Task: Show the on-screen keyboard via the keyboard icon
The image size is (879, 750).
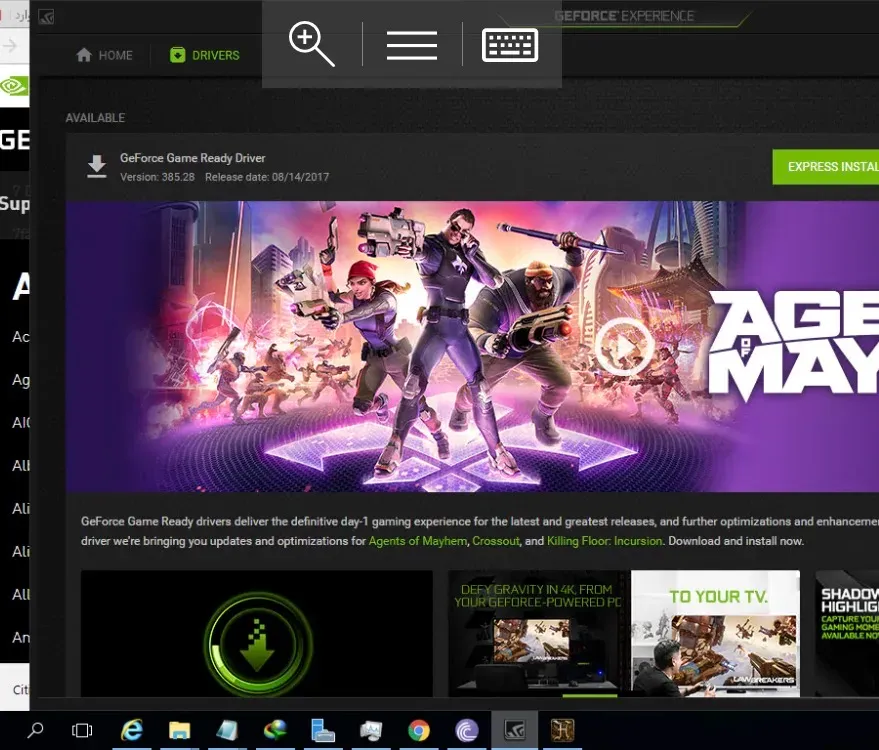Action: click(x=510, y=45)
